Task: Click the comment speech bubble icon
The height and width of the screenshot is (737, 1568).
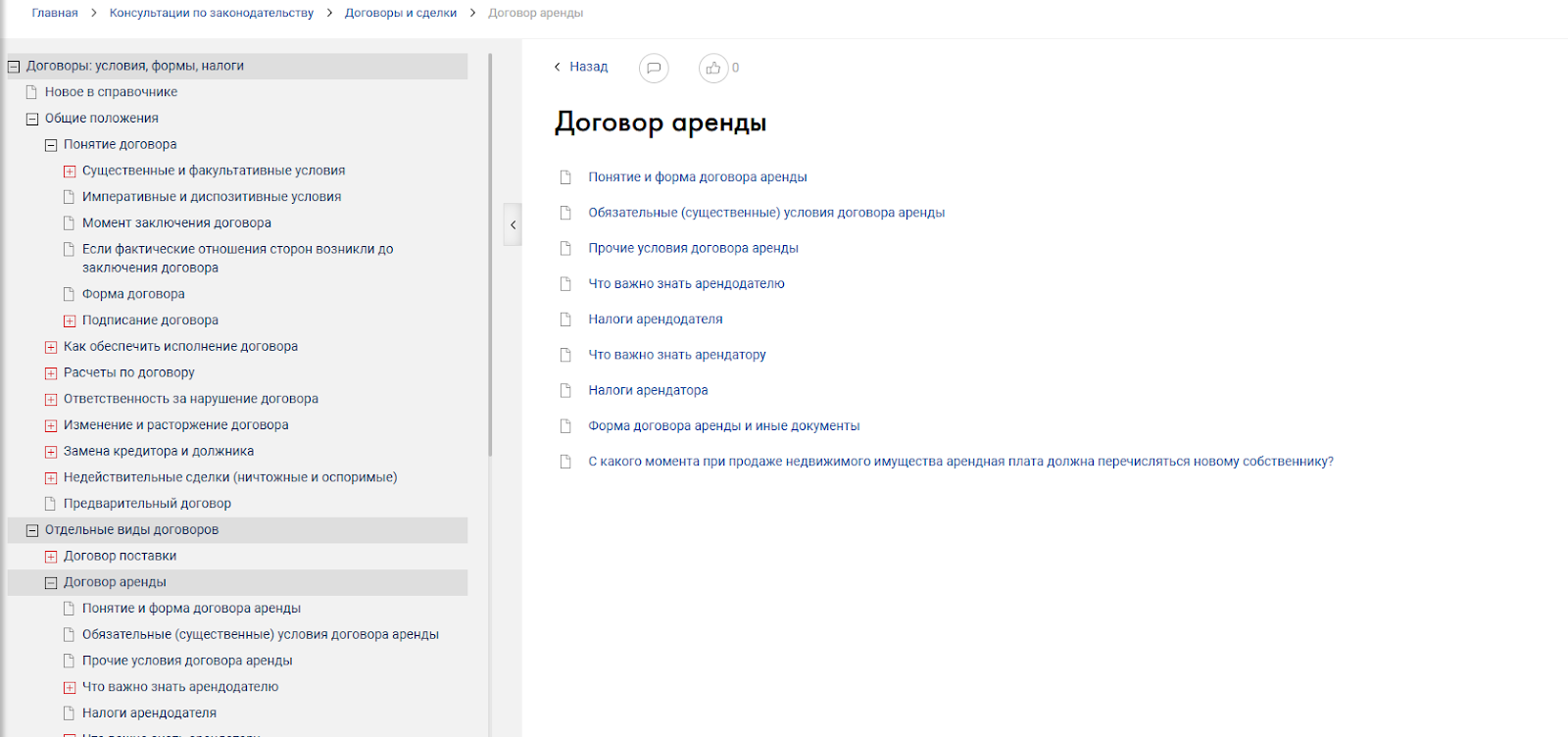Action: coord(653,68)
